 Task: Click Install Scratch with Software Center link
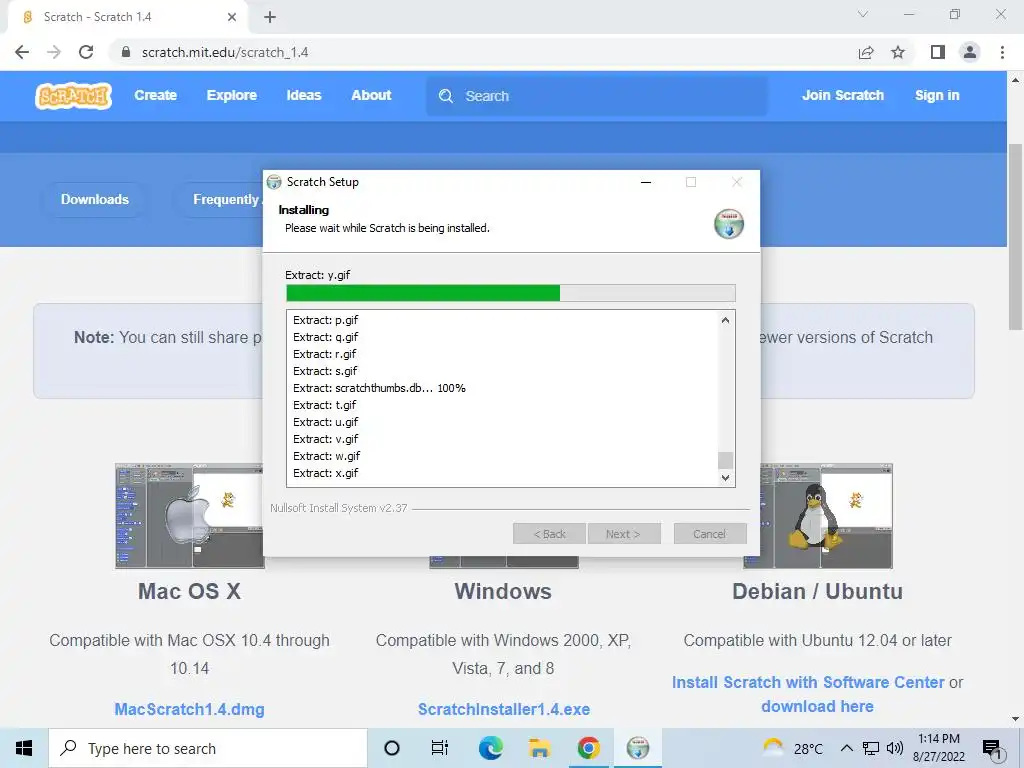click(x=808, y=682)
